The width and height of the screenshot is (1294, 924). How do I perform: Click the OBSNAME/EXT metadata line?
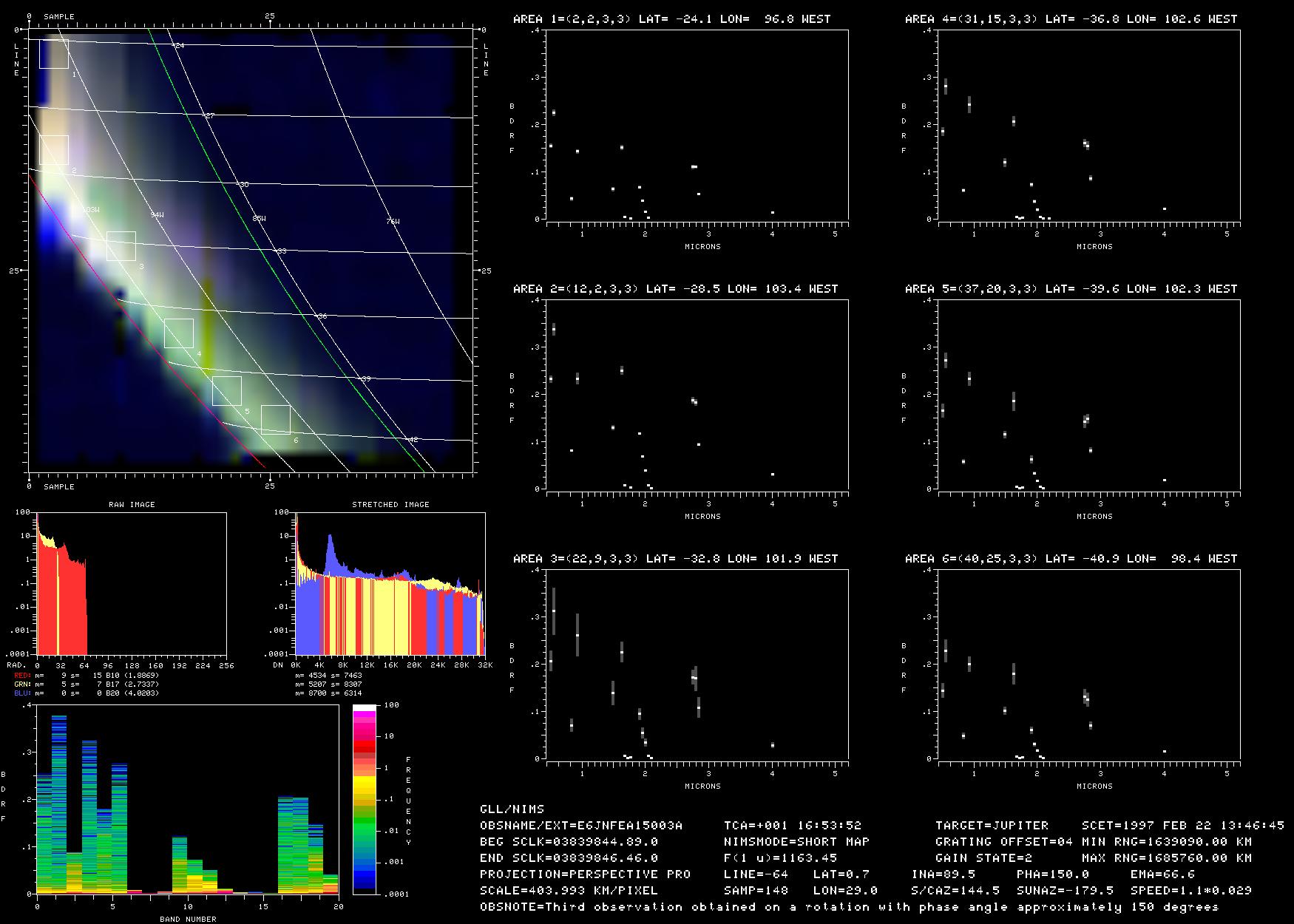pyautogui.click(x=581, y=825)
